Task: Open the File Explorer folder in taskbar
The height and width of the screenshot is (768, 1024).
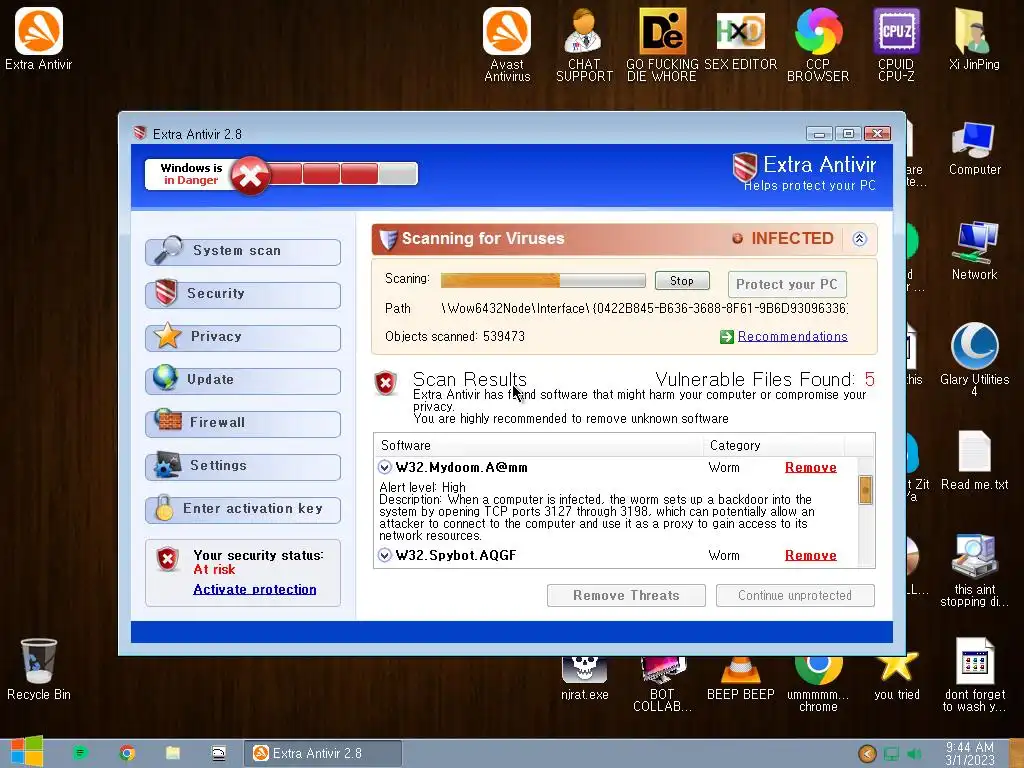Action: [x=172, y=753]
